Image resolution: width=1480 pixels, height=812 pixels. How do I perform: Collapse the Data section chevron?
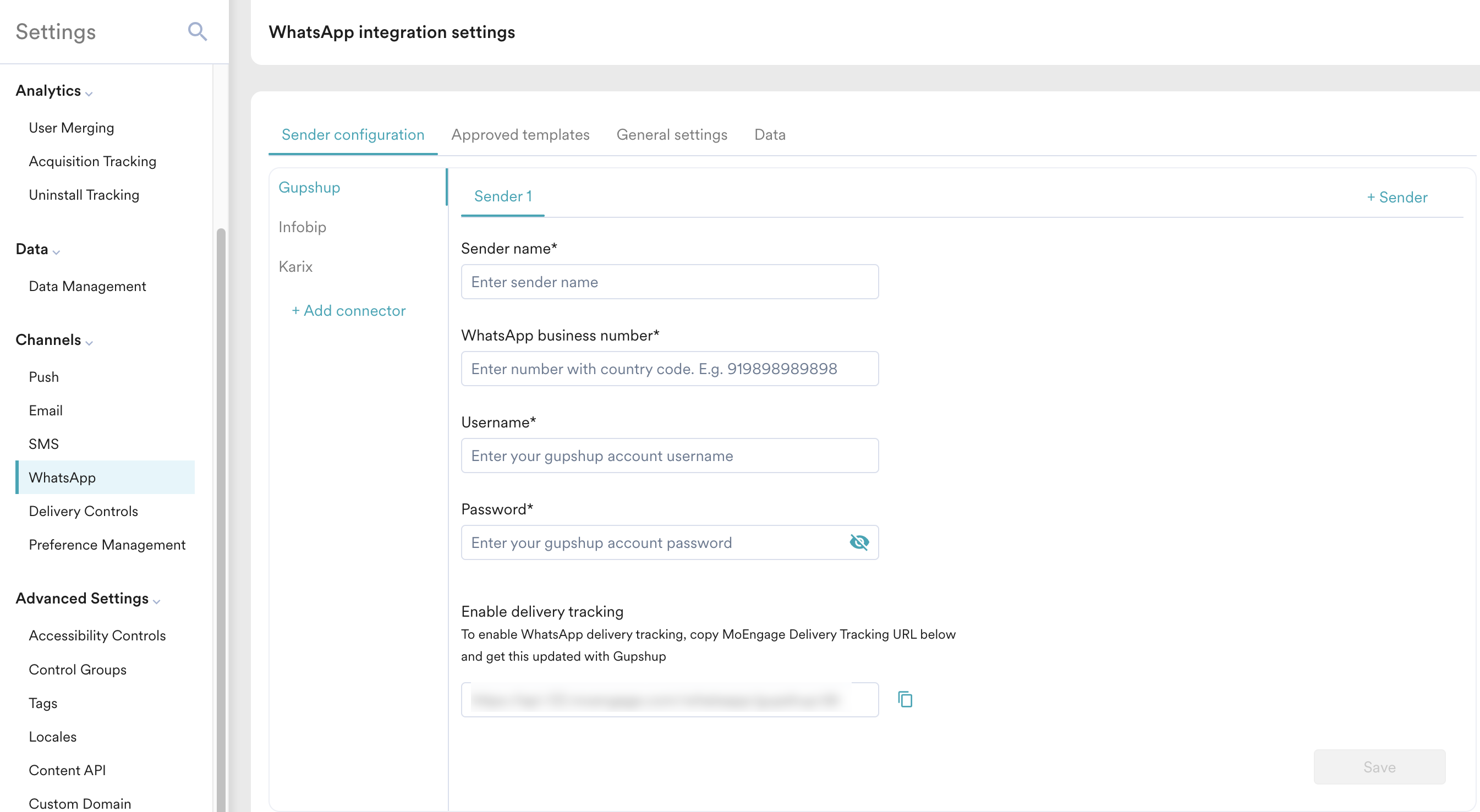click(x=56, y=252)
